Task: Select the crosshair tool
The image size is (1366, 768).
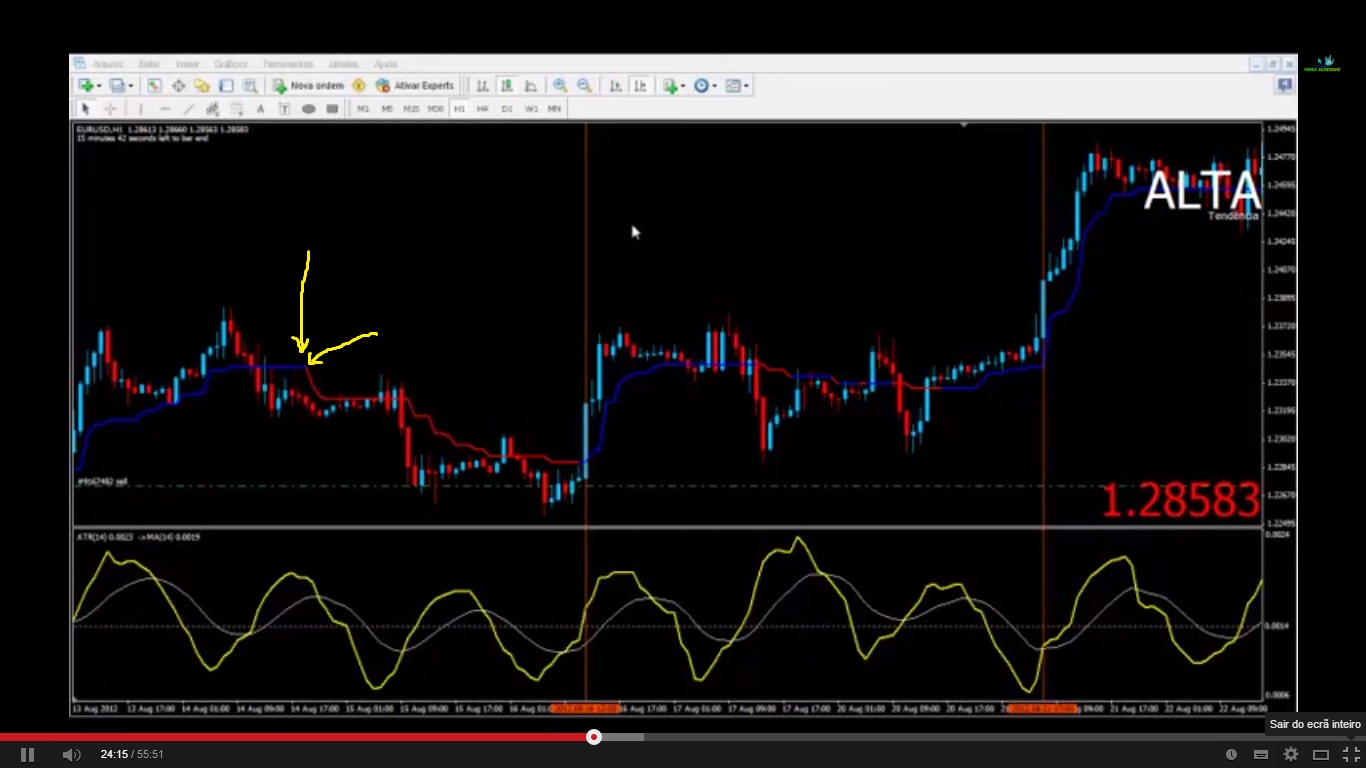Action: click(110, 109)
